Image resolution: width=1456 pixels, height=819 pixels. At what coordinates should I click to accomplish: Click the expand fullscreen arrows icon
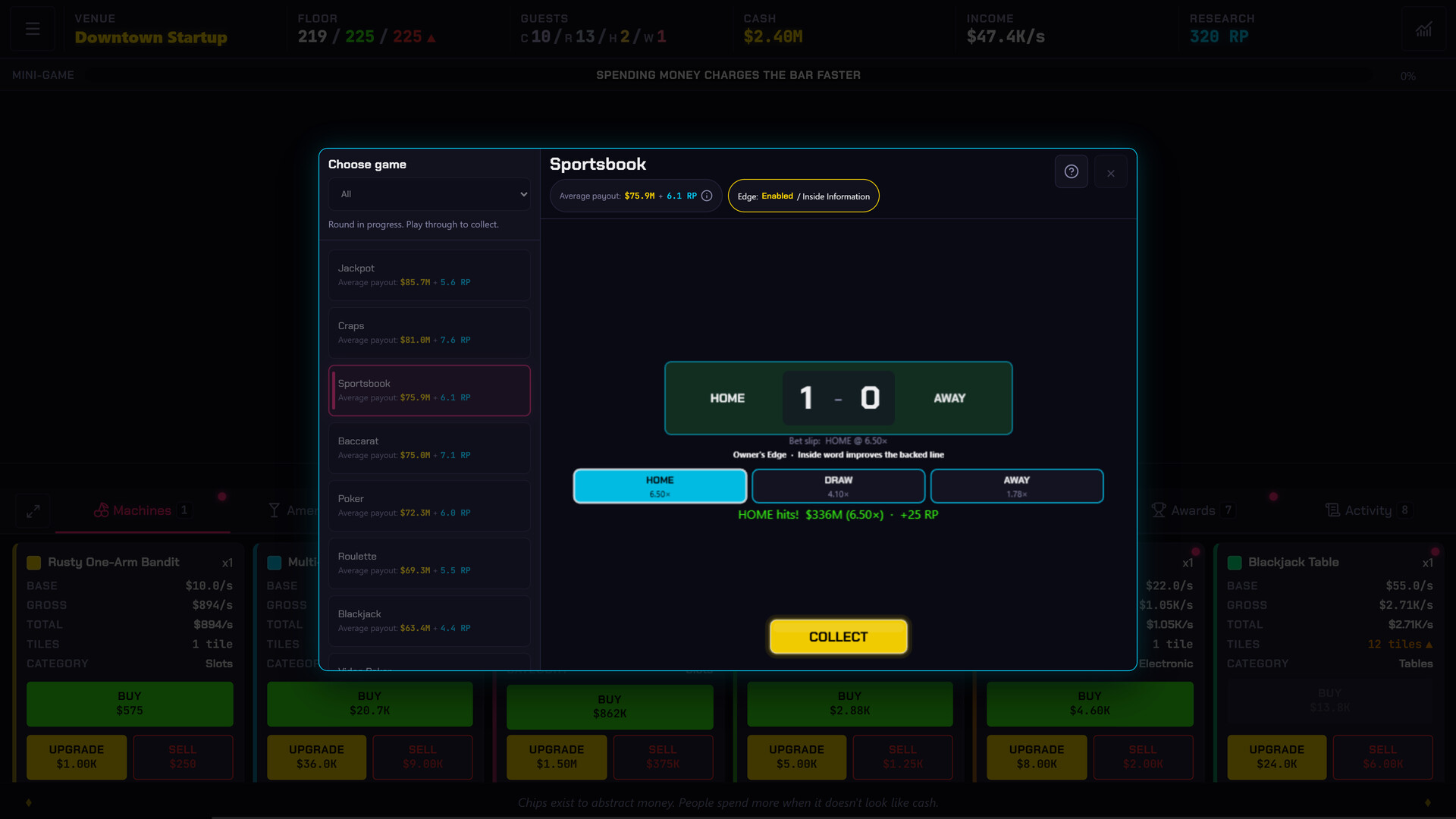[x=33, y=511]
